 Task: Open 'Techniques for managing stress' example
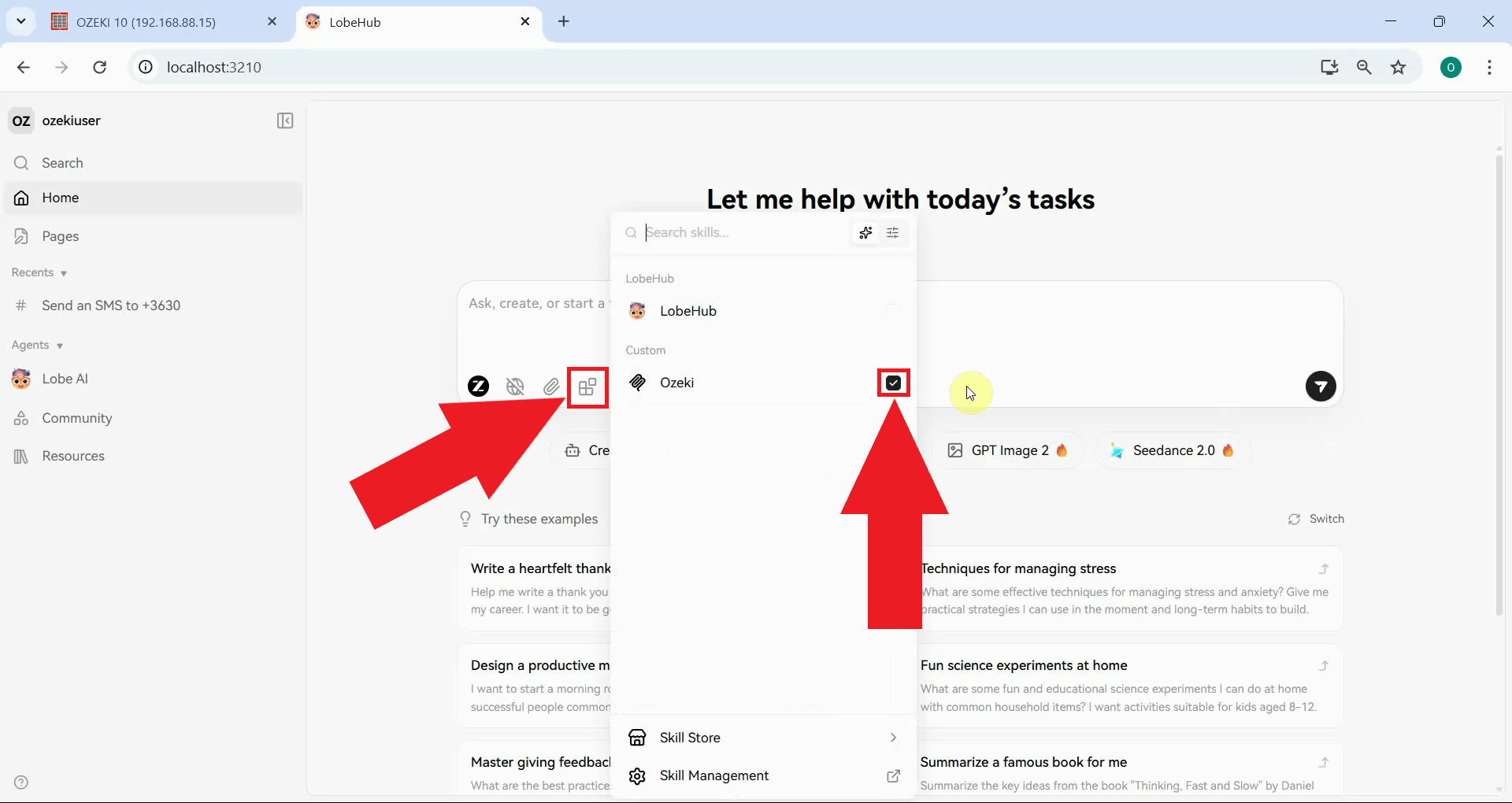[x=1131, y=588]
